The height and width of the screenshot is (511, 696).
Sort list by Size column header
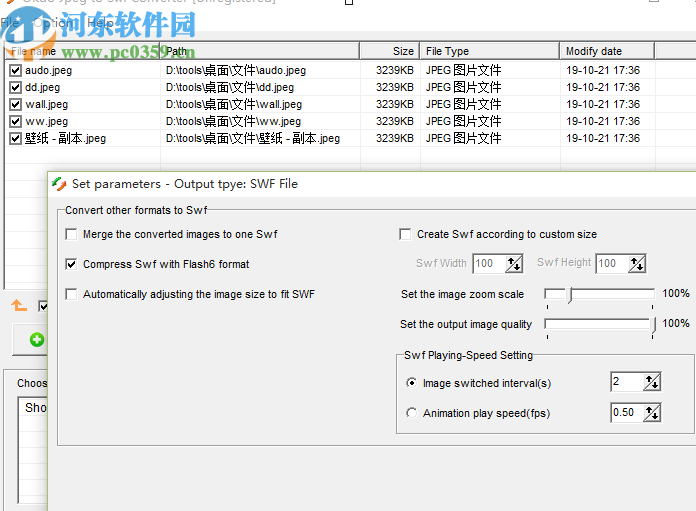pyautogui.click(x=390, y=51)
